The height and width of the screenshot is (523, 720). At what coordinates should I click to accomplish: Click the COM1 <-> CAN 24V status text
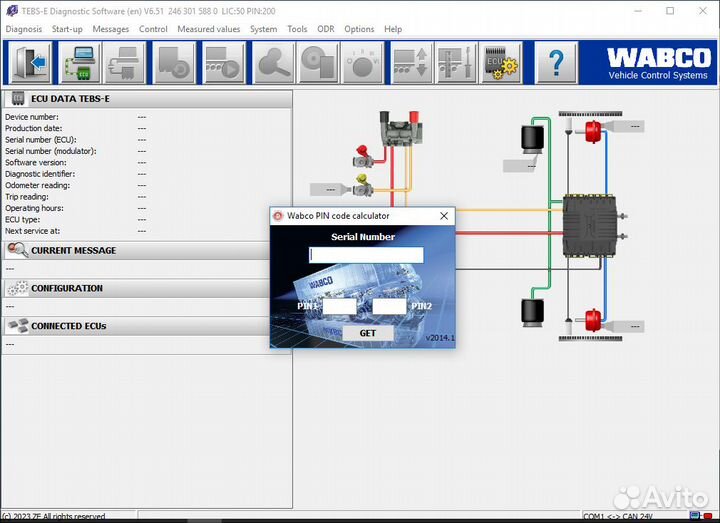618,516
